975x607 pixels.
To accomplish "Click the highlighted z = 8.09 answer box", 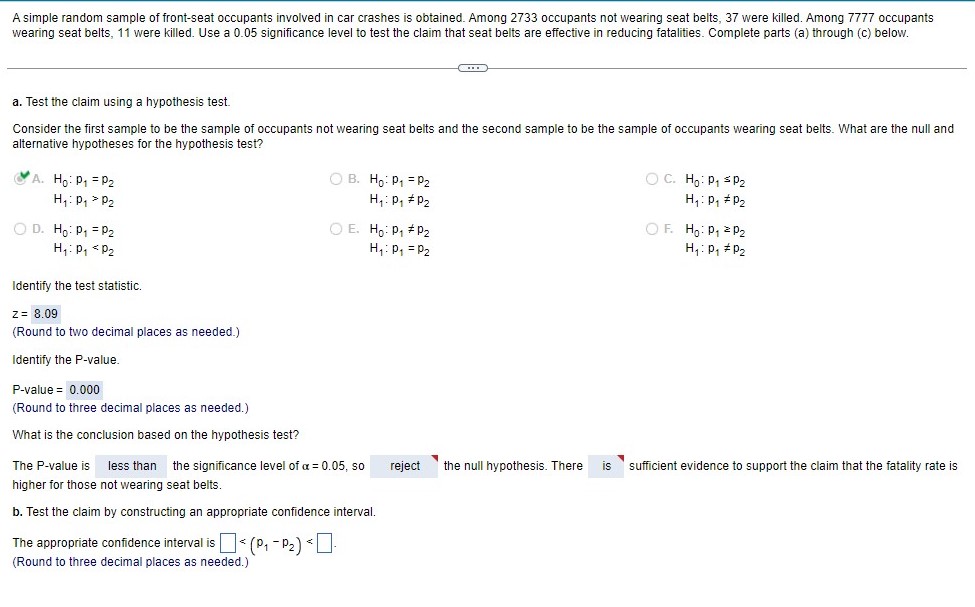I will click(x=46, y=313).
